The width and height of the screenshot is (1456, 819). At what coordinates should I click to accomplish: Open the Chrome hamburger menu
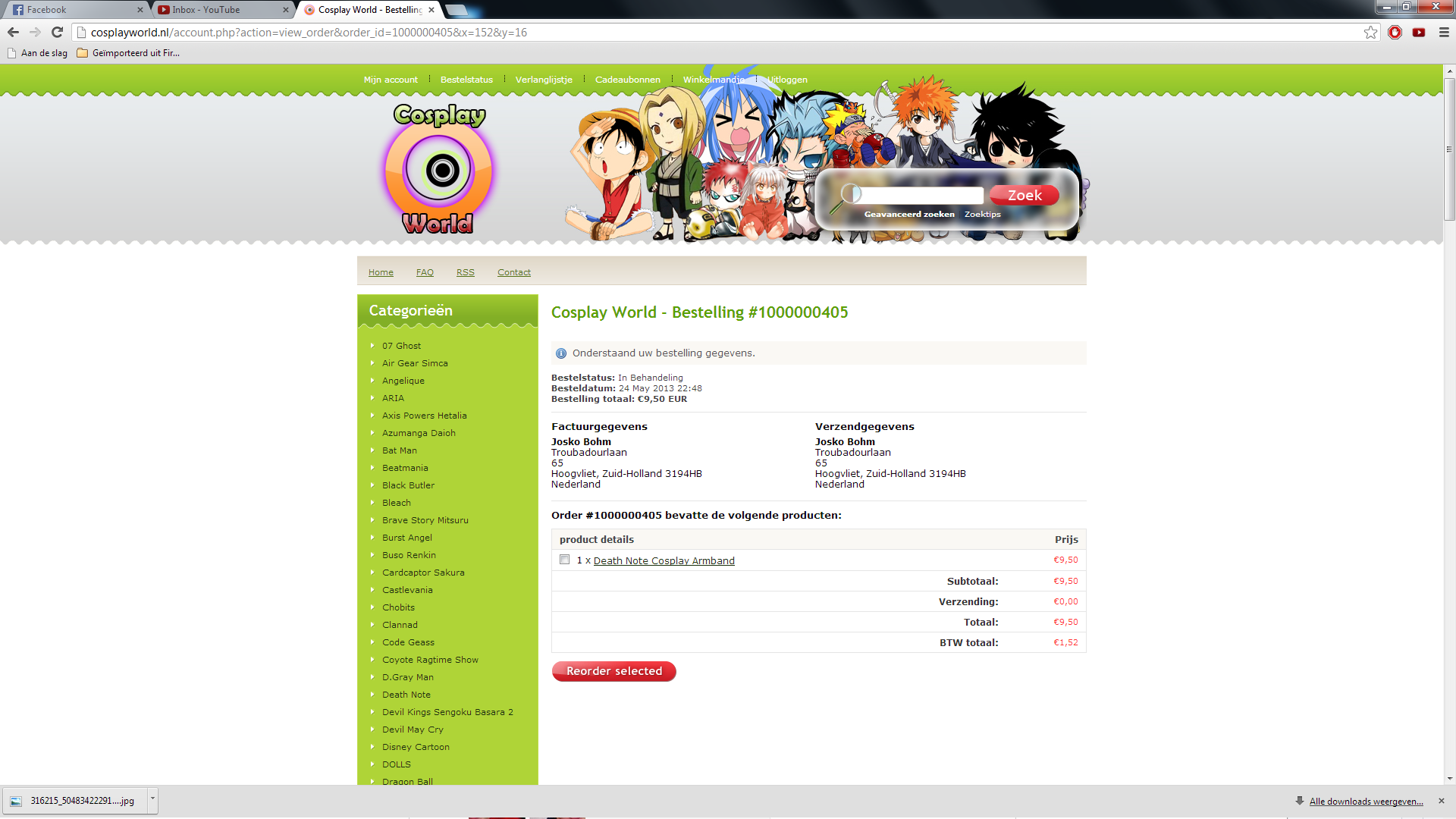click(1444, 32)
